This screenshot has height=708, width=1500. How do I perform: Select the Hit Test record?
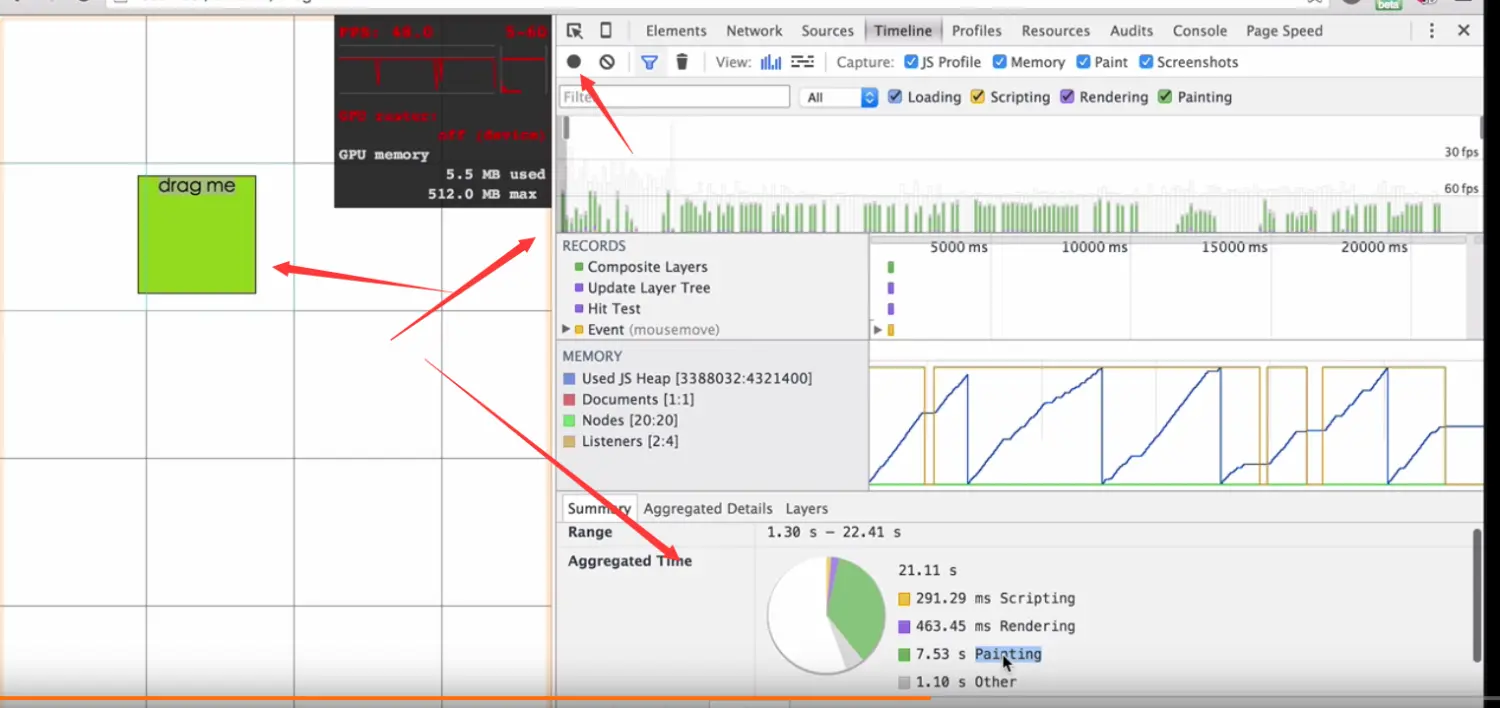click(x=614, y=309)
